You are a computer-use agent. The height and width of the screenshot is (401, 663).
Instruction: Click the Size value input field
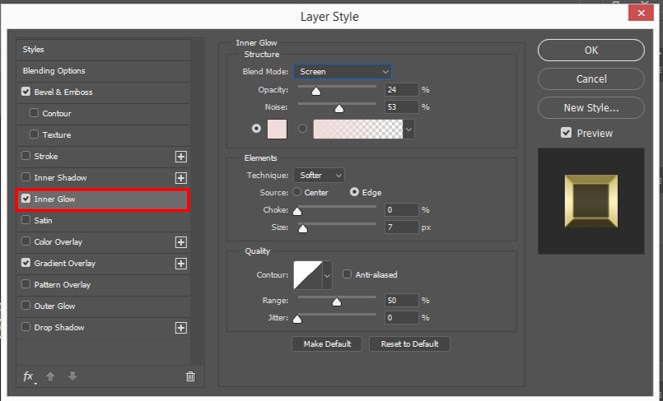[x=400, y=228]
